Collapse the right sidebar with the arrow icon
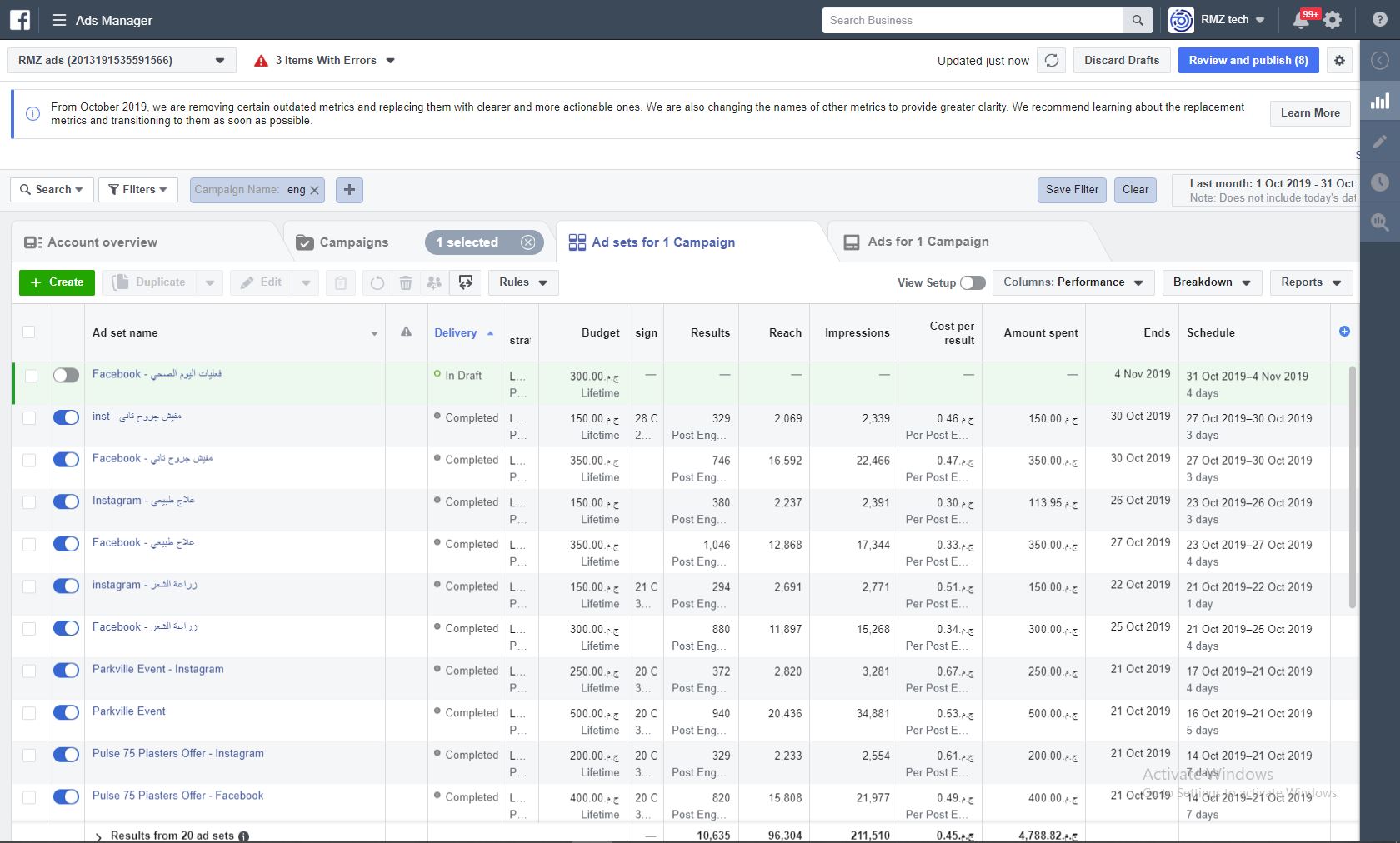The image size is (1400, 843). (x=1380, y=60)
